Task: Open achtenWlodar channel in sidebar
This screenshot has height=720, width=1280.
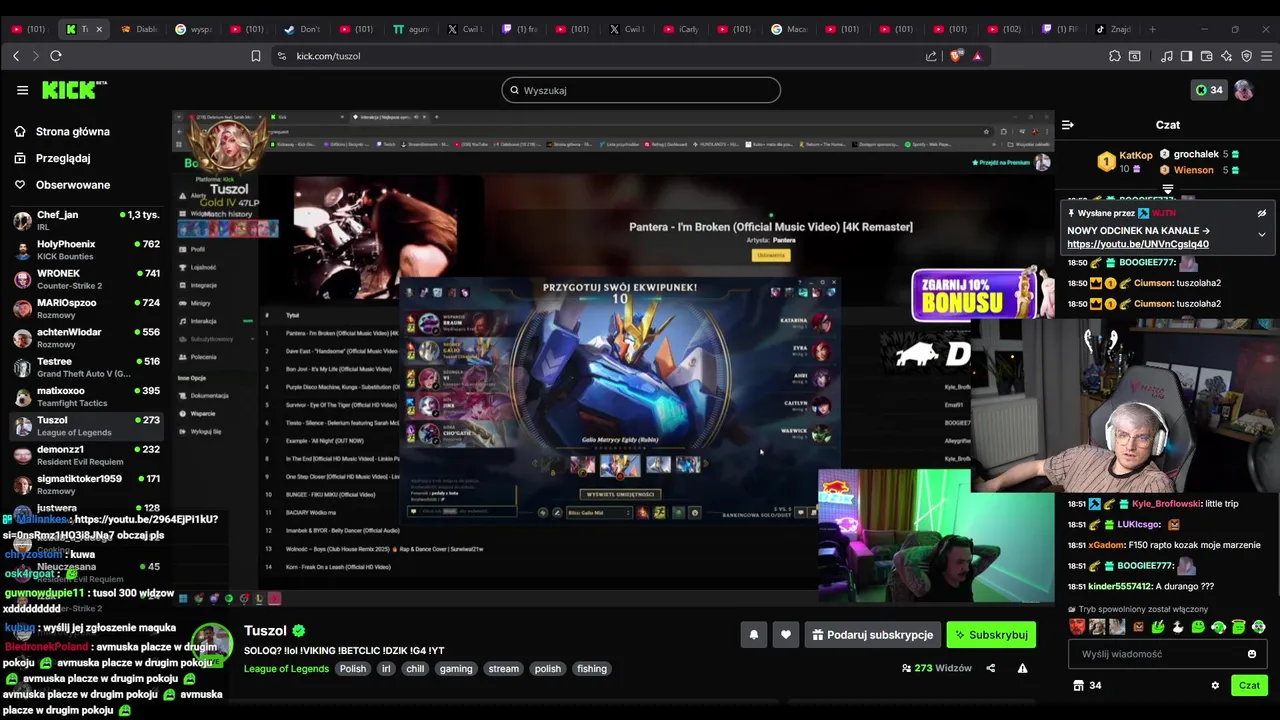Action: coord(86,338)
